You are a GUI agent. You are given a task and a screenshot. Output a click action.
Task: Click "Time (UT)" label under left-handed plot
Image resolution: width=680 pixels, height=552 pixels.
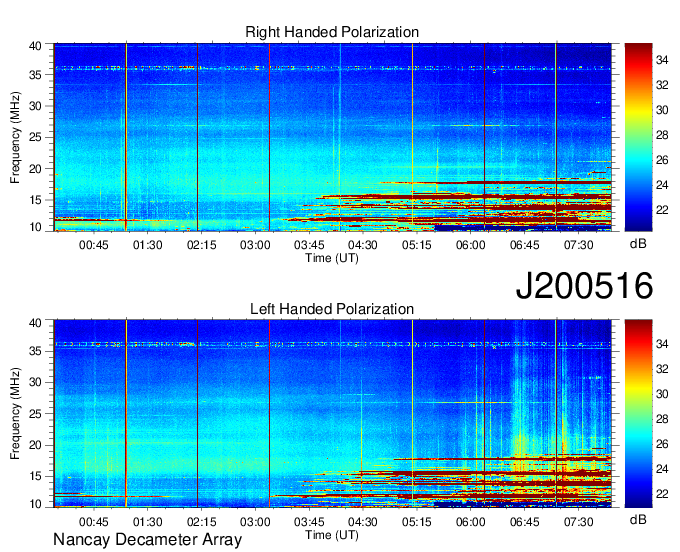point(332,535)
